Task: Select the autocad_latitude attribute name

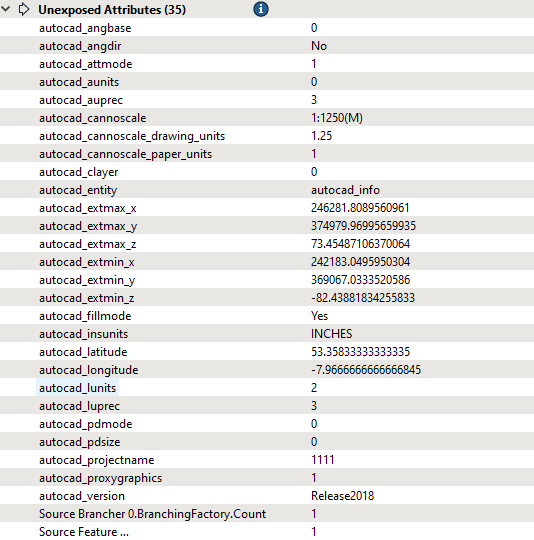Action: [x=83, y=352]
